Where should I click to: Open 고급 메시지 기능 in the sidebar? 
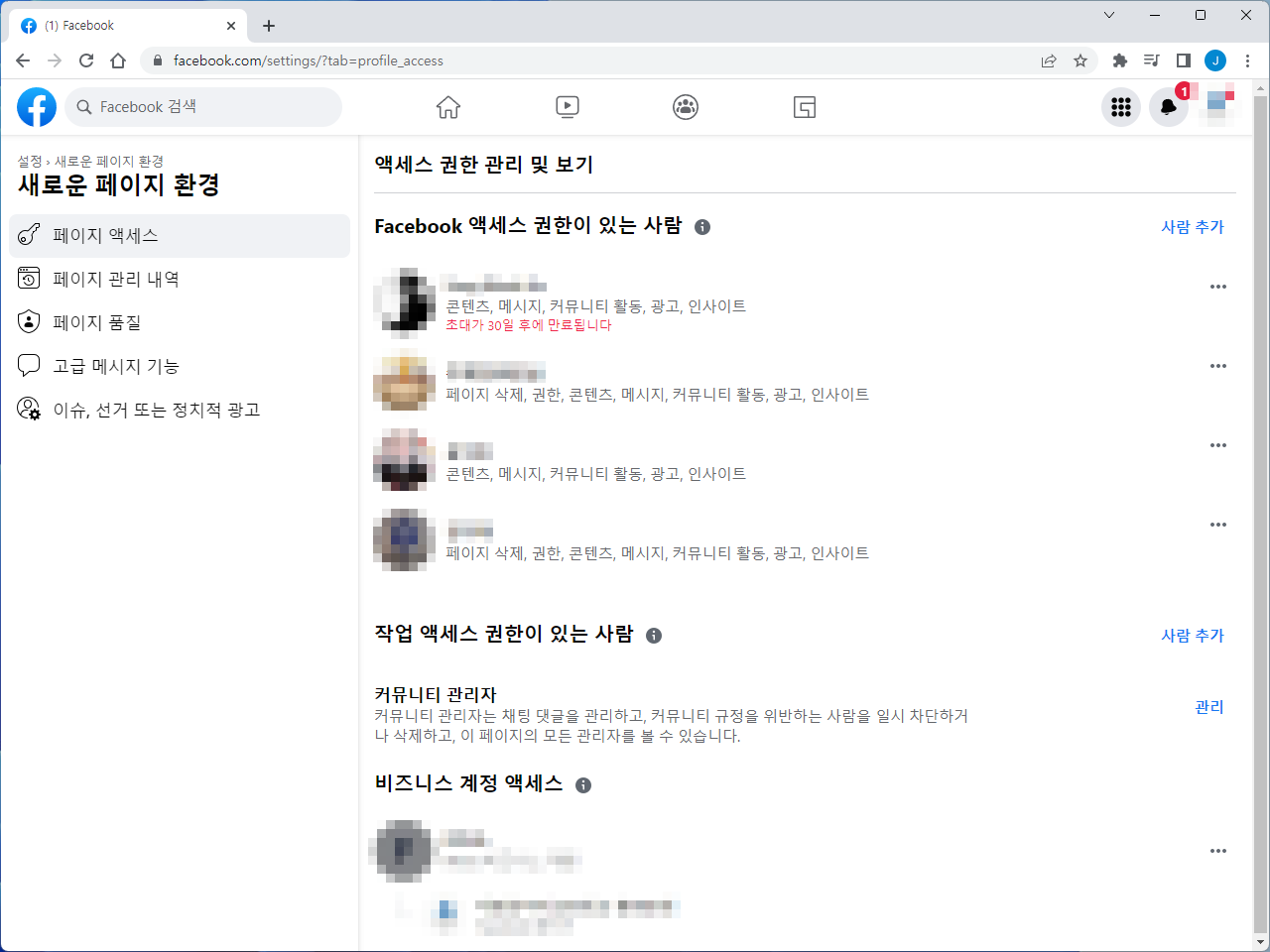pos(180,367)
